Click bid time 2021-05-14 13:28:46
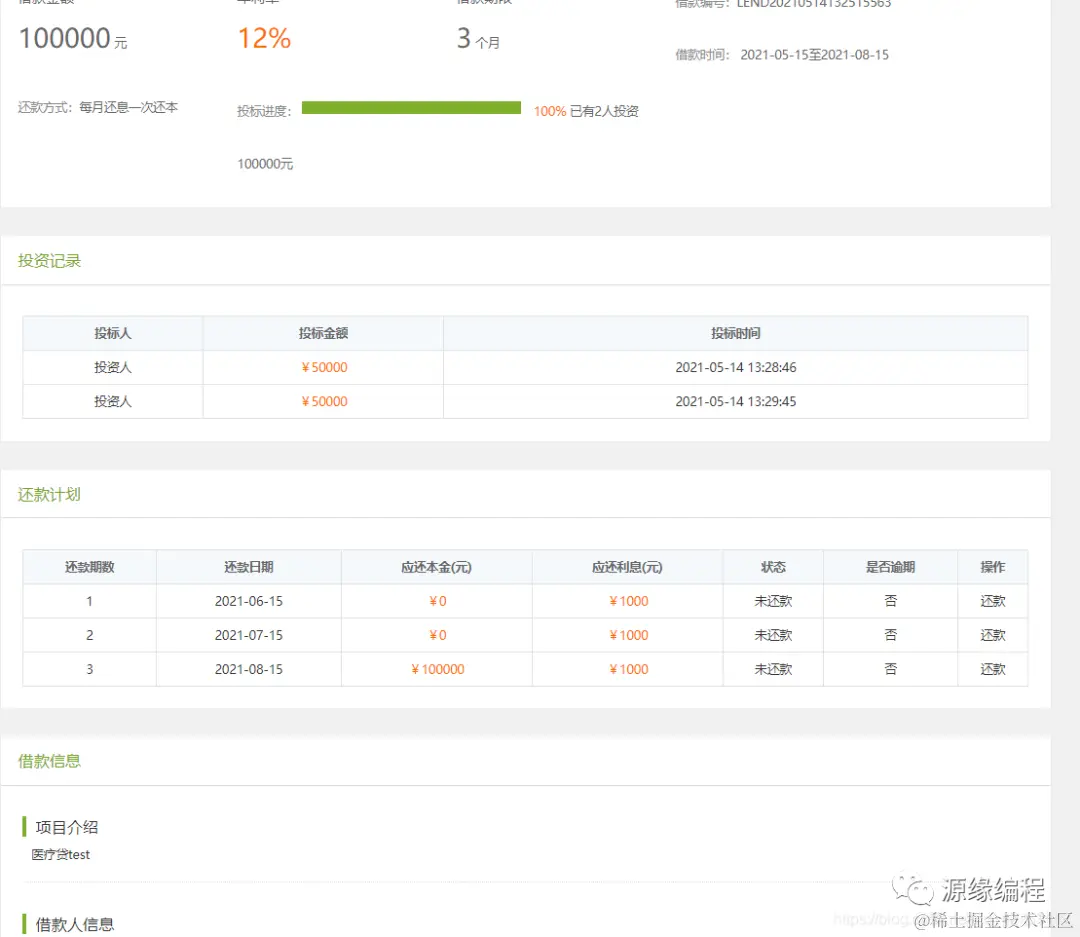Image resolution: width=1080 pixels, height=937 pixels. tap(736, 367)
